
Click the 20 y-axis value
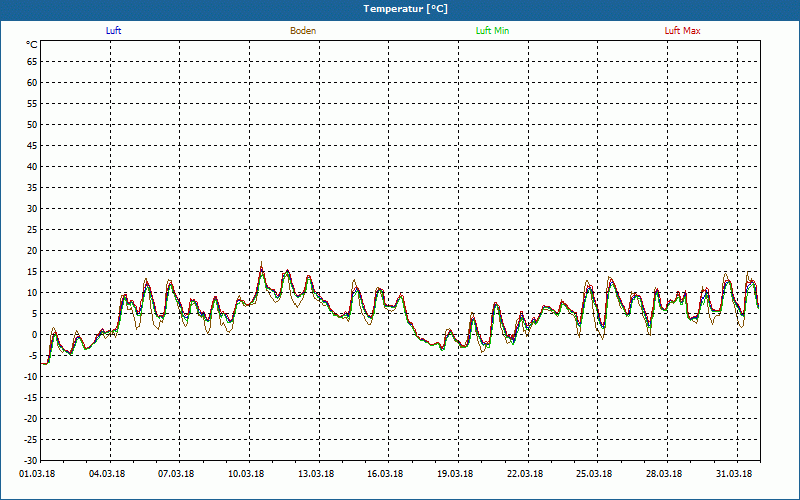pyautogui.click(x=32, y=251)
